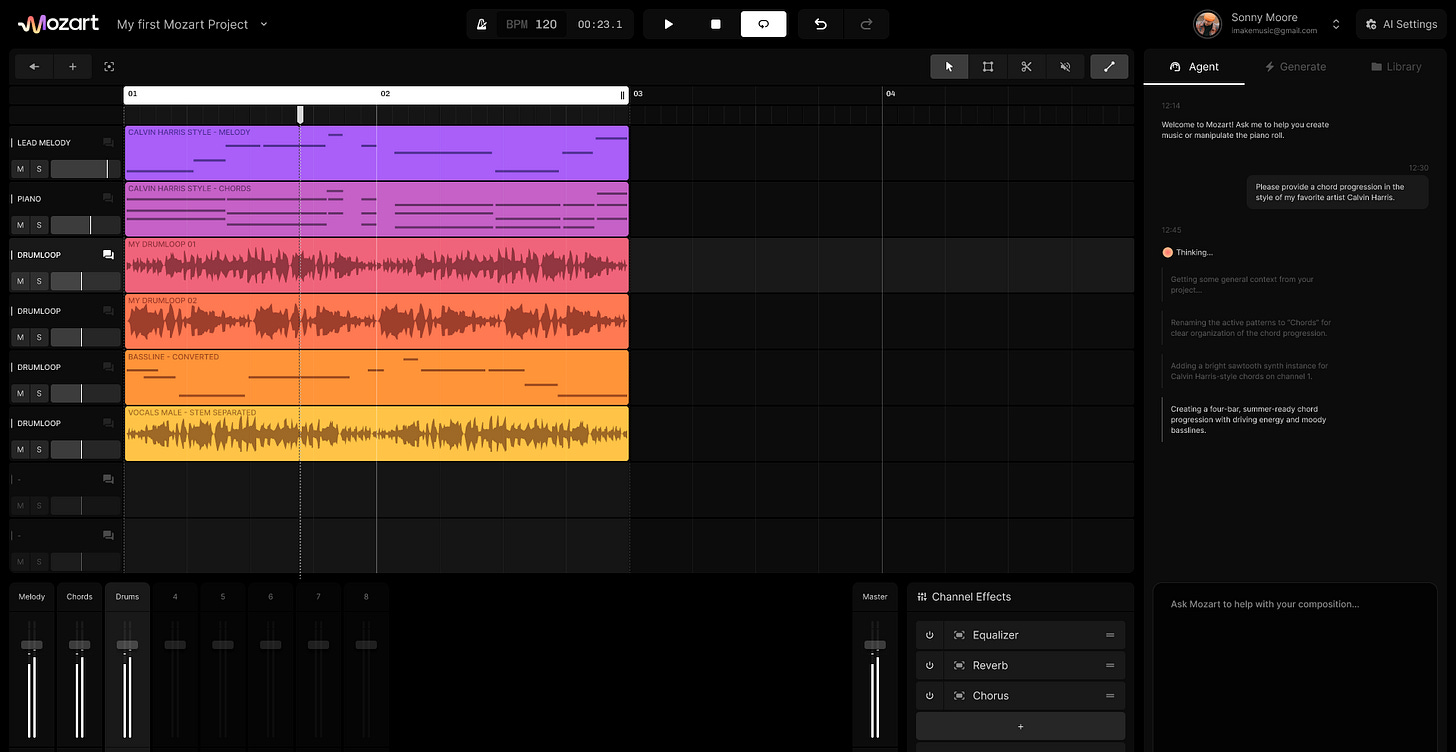
Task: Select the scissors split tool
Action: coord(1026,66)
